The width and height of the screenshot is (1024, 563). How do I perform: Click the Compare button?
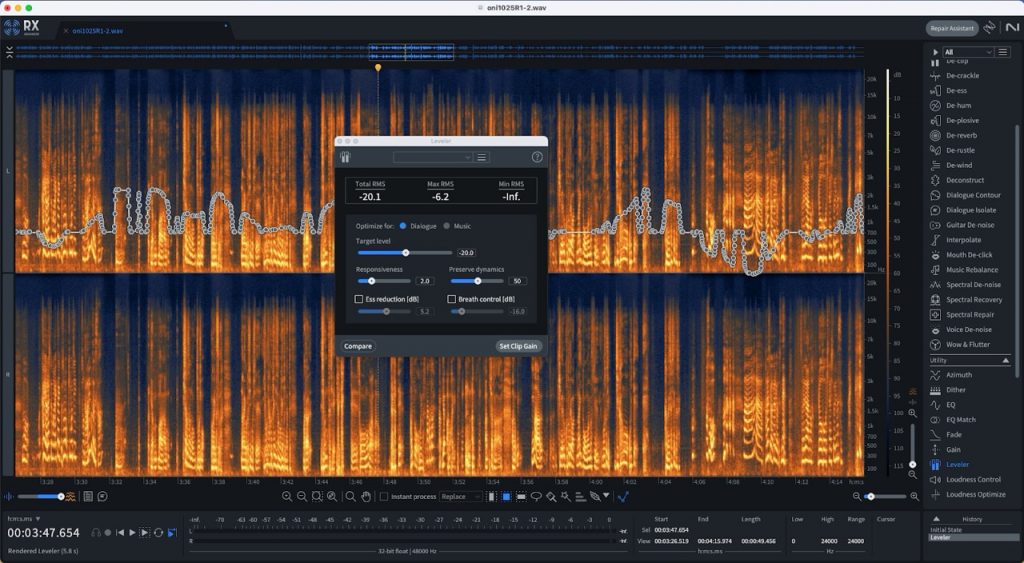click(358, 346)
